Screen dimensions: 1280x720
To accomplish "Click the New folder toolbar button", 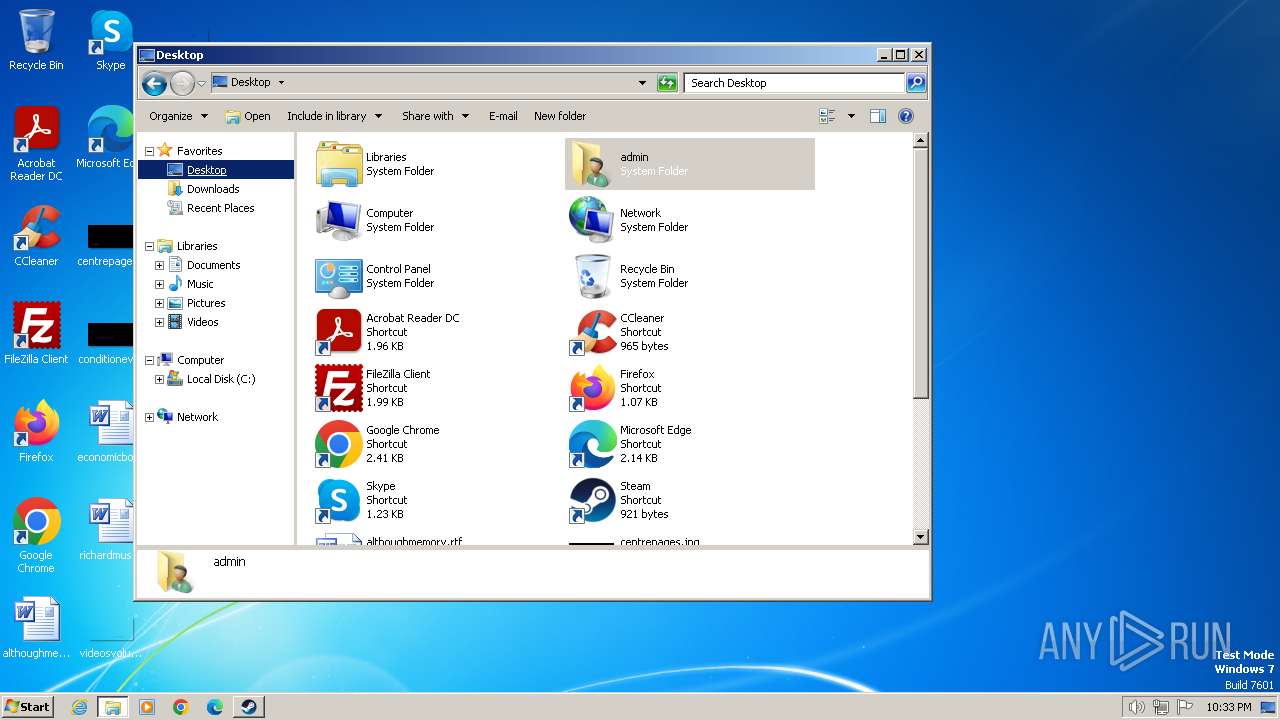I will (x=560, y=116).
